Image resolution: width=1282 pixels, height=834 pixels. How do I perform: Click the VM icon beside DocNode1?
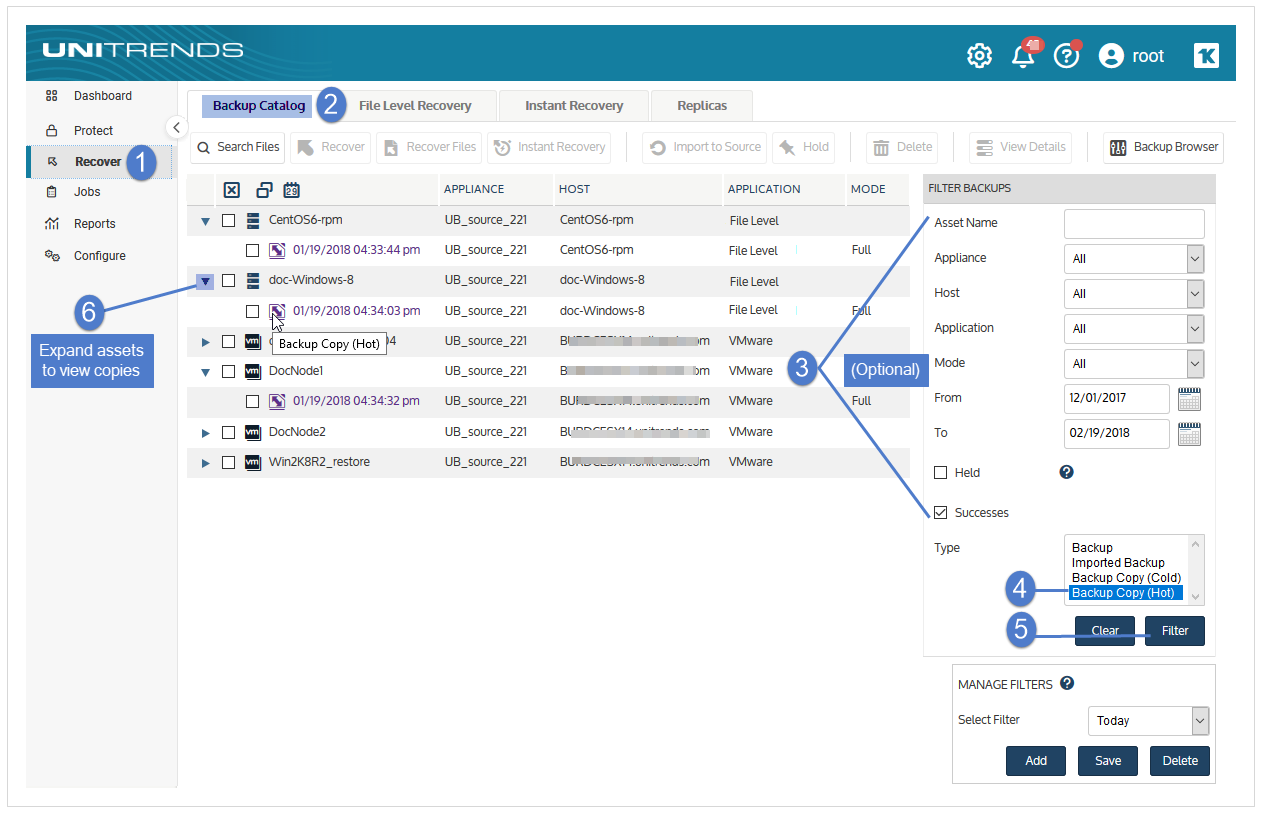point(253,371)
